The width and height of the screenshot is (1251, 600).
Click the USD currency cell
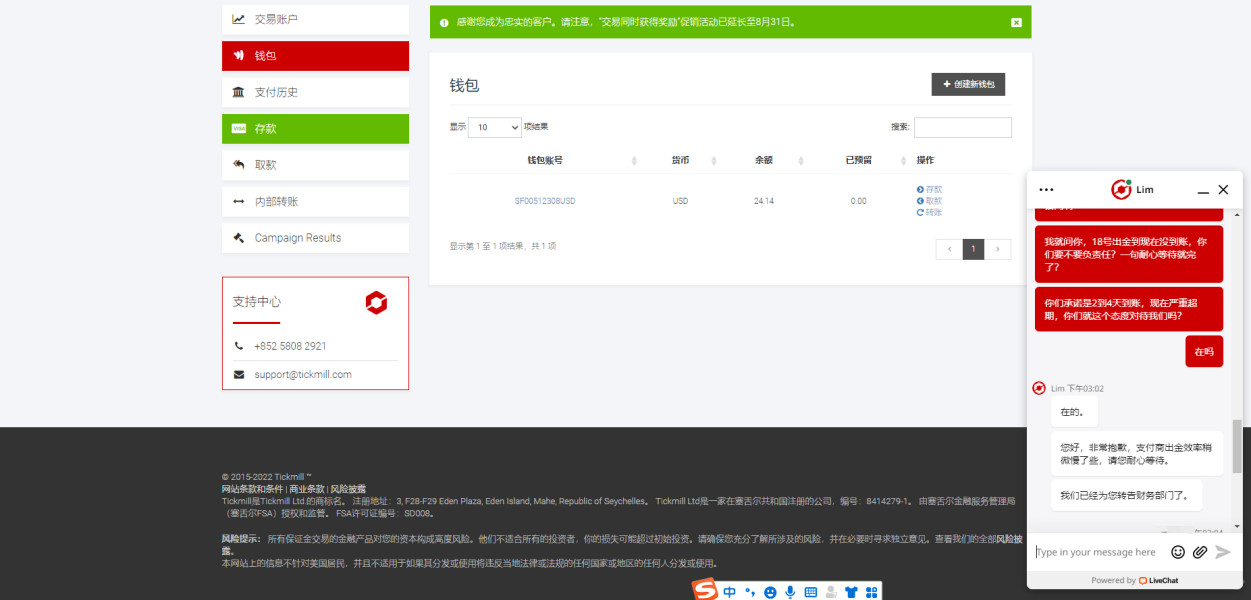(680, 201)
